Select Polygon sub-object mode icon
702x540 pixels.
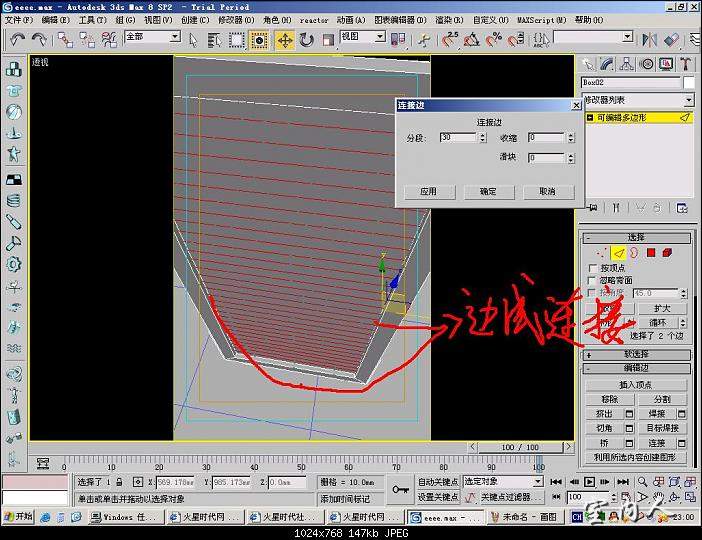click(x=650, y=253)
